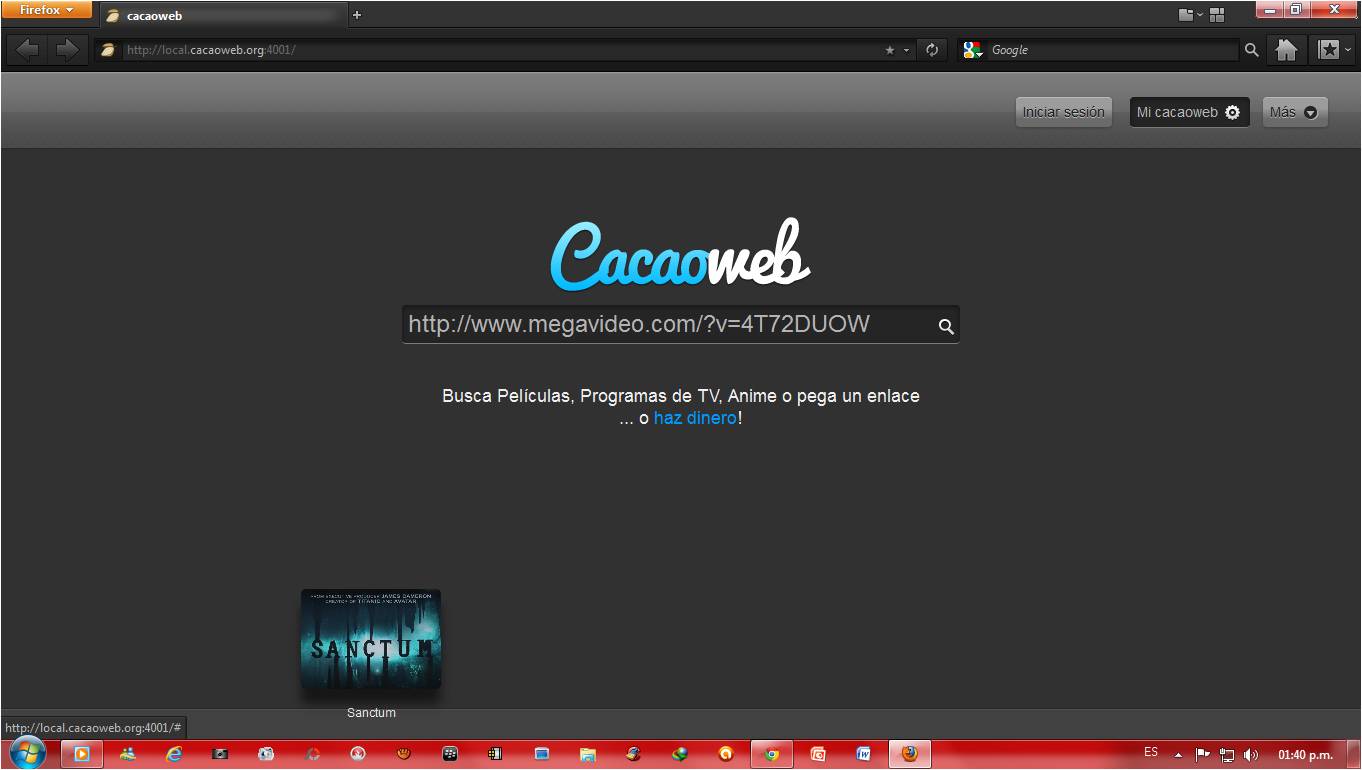Image resolution: width=1362 pixels, height=770 pixels.
Task: Click the Sanctum title text under poster
Action: coord(371,713)
